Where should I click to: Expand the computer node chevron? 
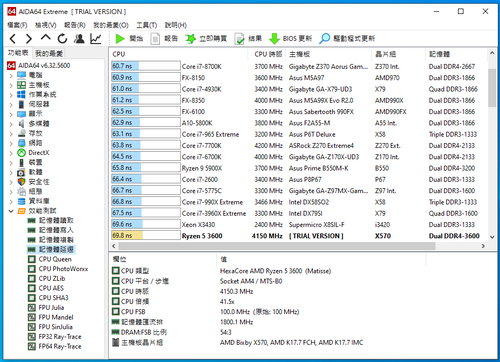click(11, 75)
